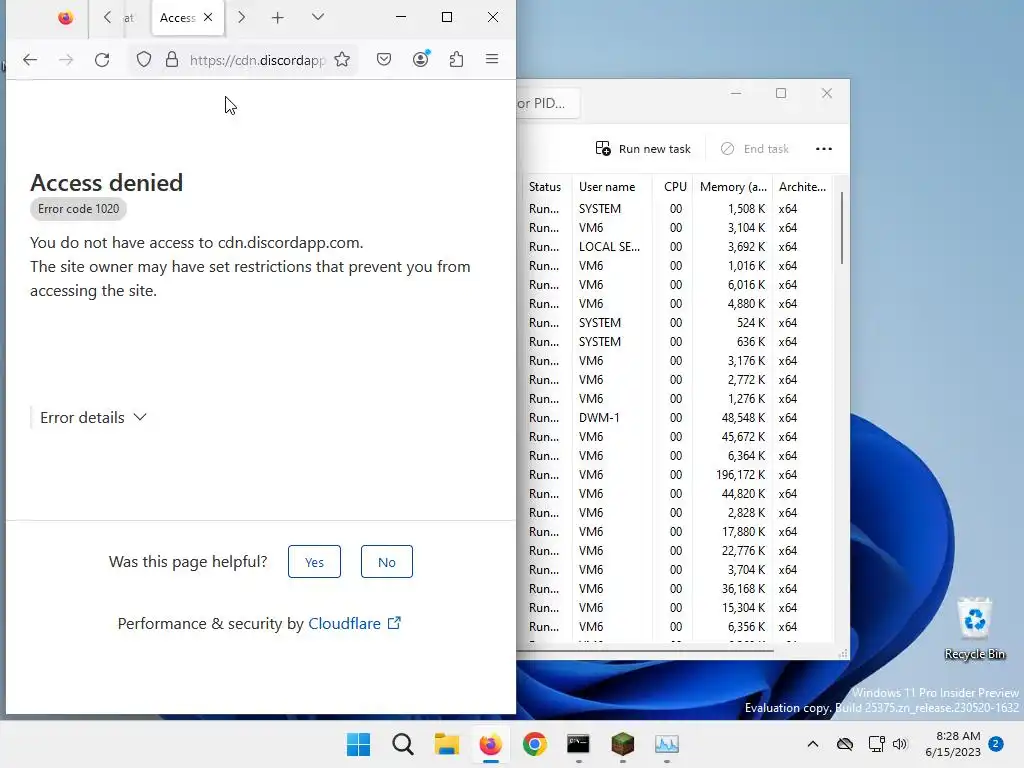
Task: Click the cloud sync tray icon
Action: point(845,744)
